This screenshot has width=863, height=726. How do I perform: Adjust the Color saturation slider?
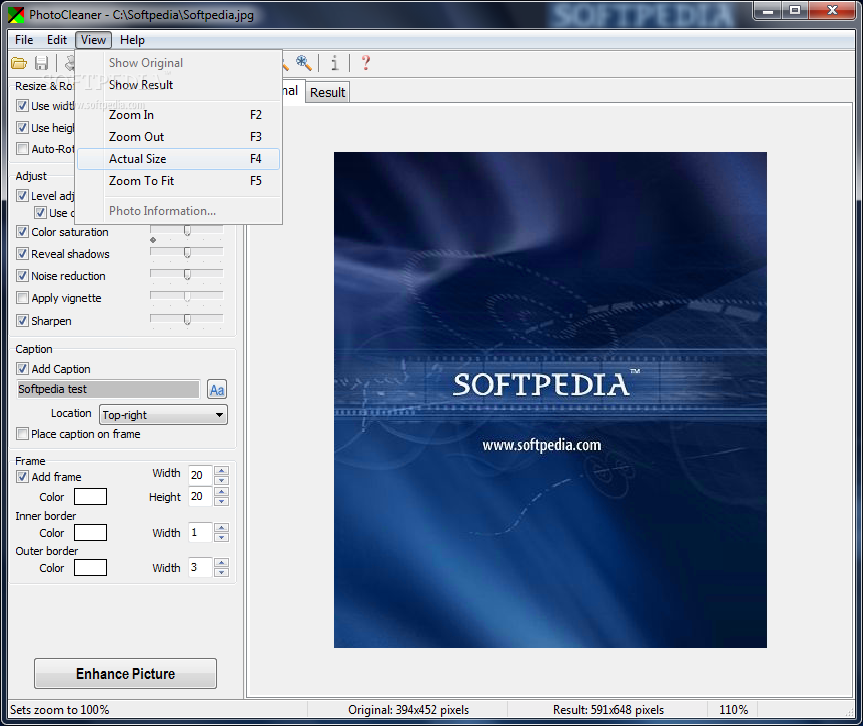tap(187, 231)
